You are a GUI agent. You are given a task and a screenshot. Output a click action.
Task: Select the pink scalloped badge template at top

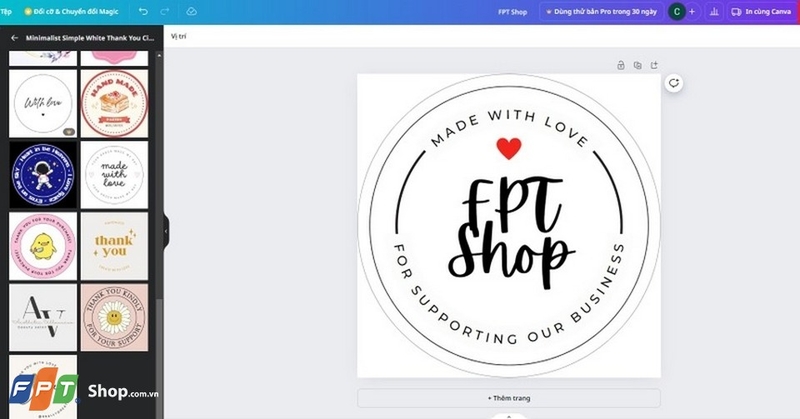(x=114, y=58)
